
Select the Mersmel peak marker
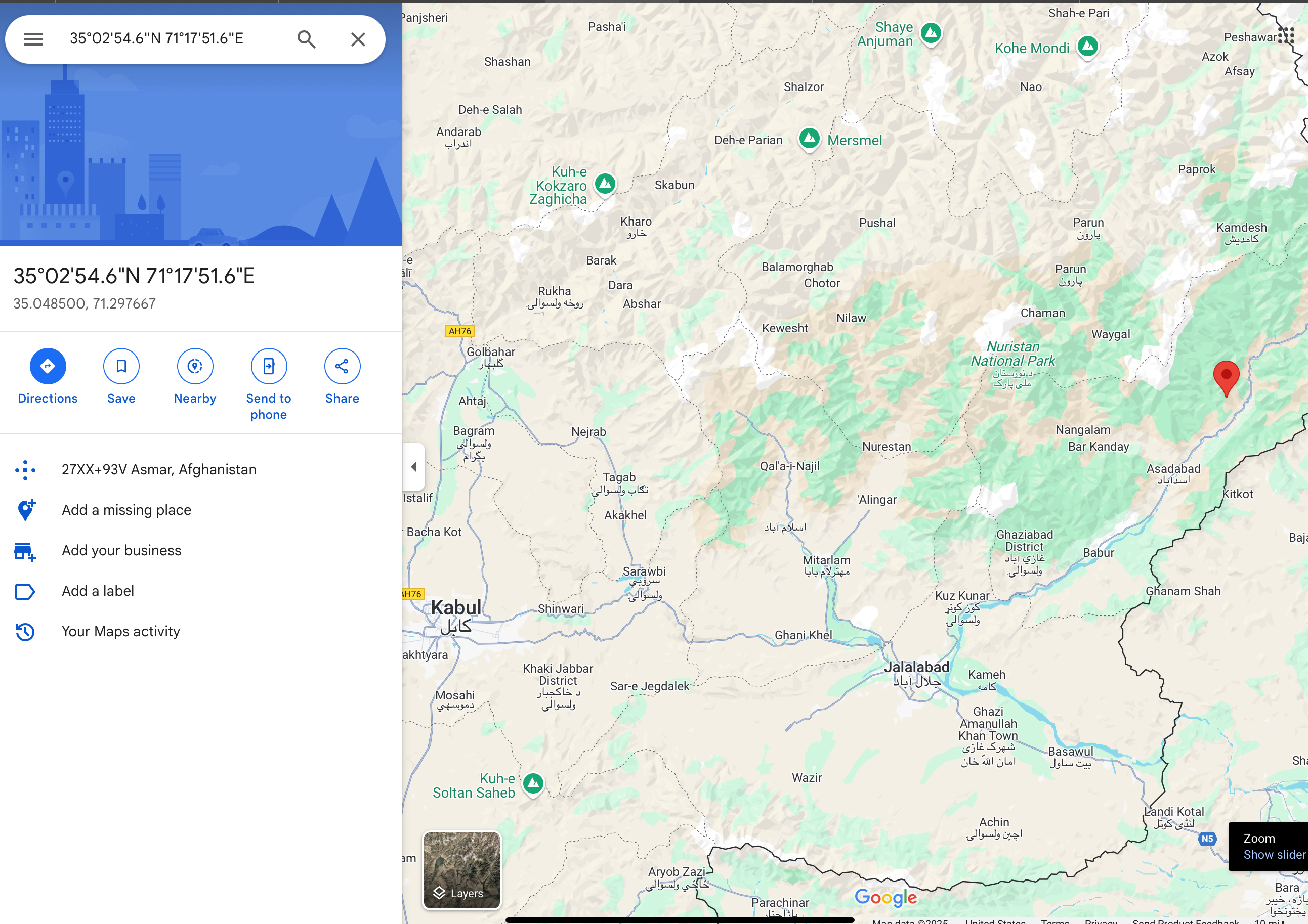(x=809, y=139)
